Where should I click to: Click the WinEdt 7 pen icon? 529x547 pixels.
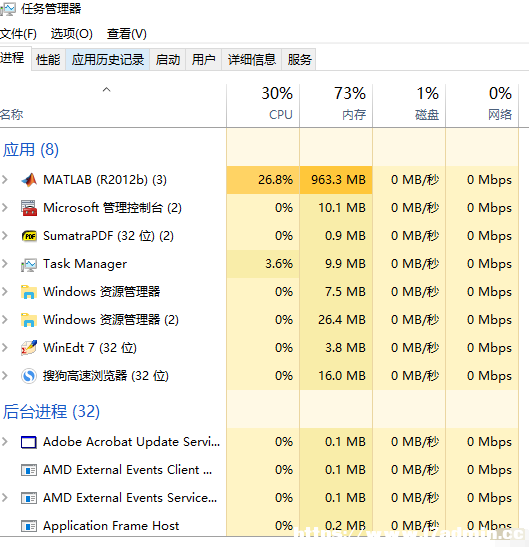coord(29,348)
